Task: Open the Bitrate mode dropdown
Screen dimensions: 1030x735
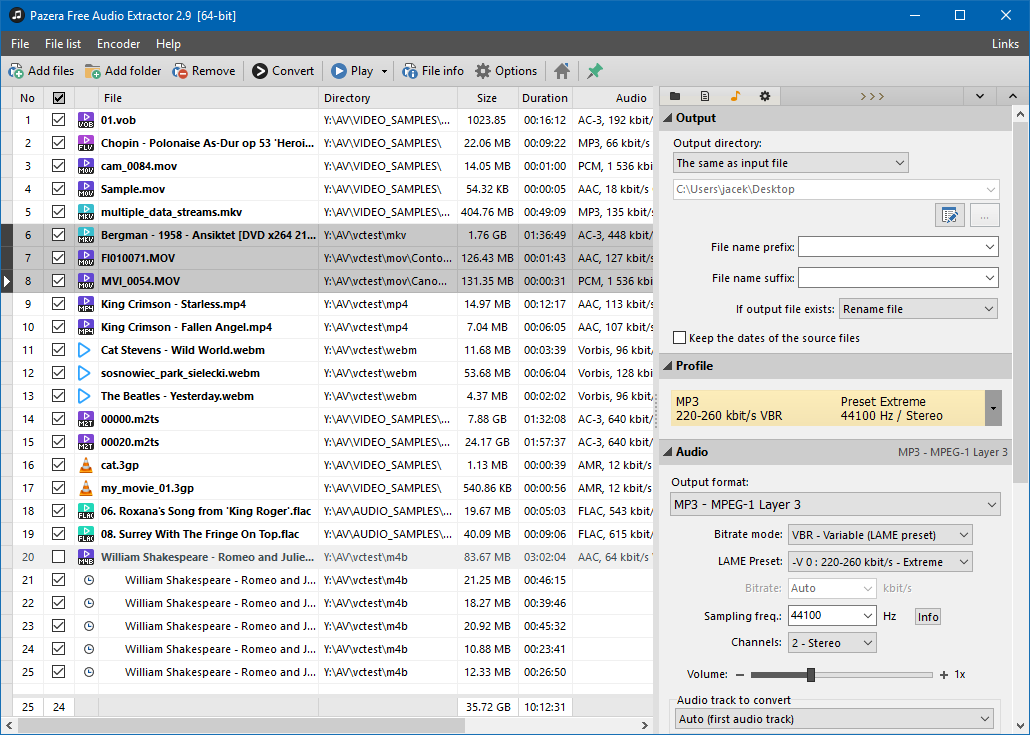Action: point(880,535)
